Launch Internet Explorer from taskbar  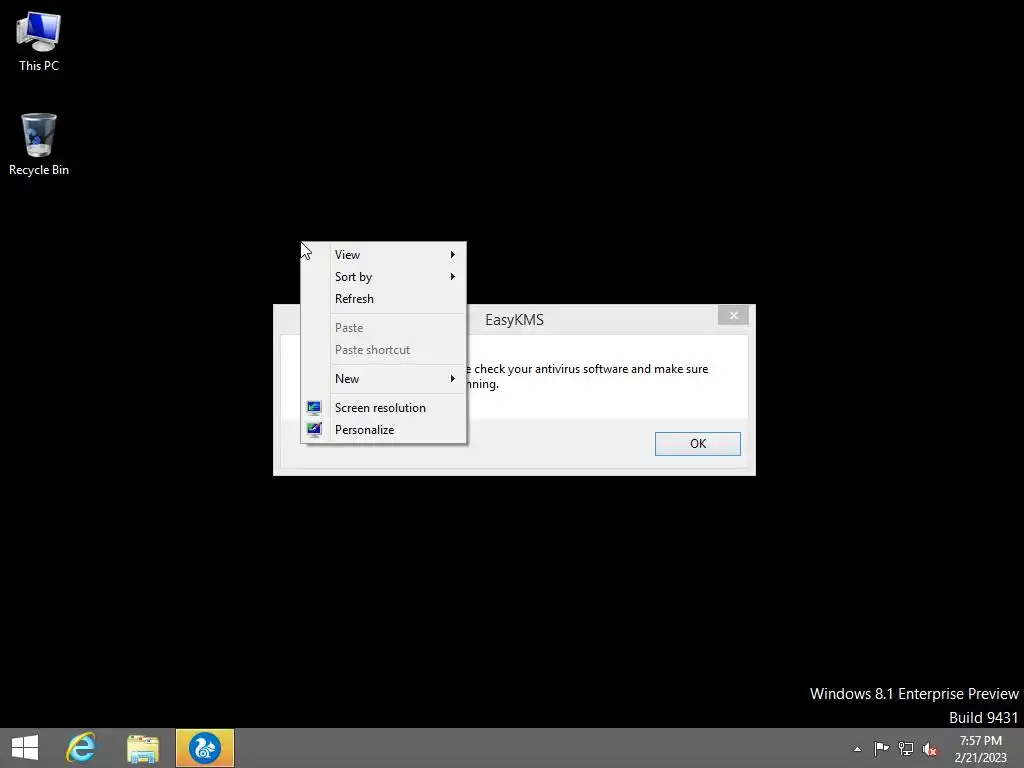click(81, 748)
